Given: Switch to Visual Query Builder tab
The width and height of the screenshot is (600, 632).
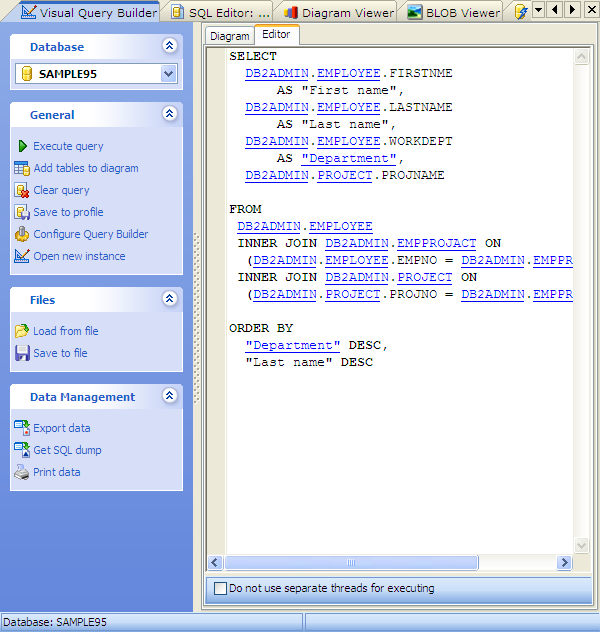Looking at the screenshot, I should [x=89, y=12].
